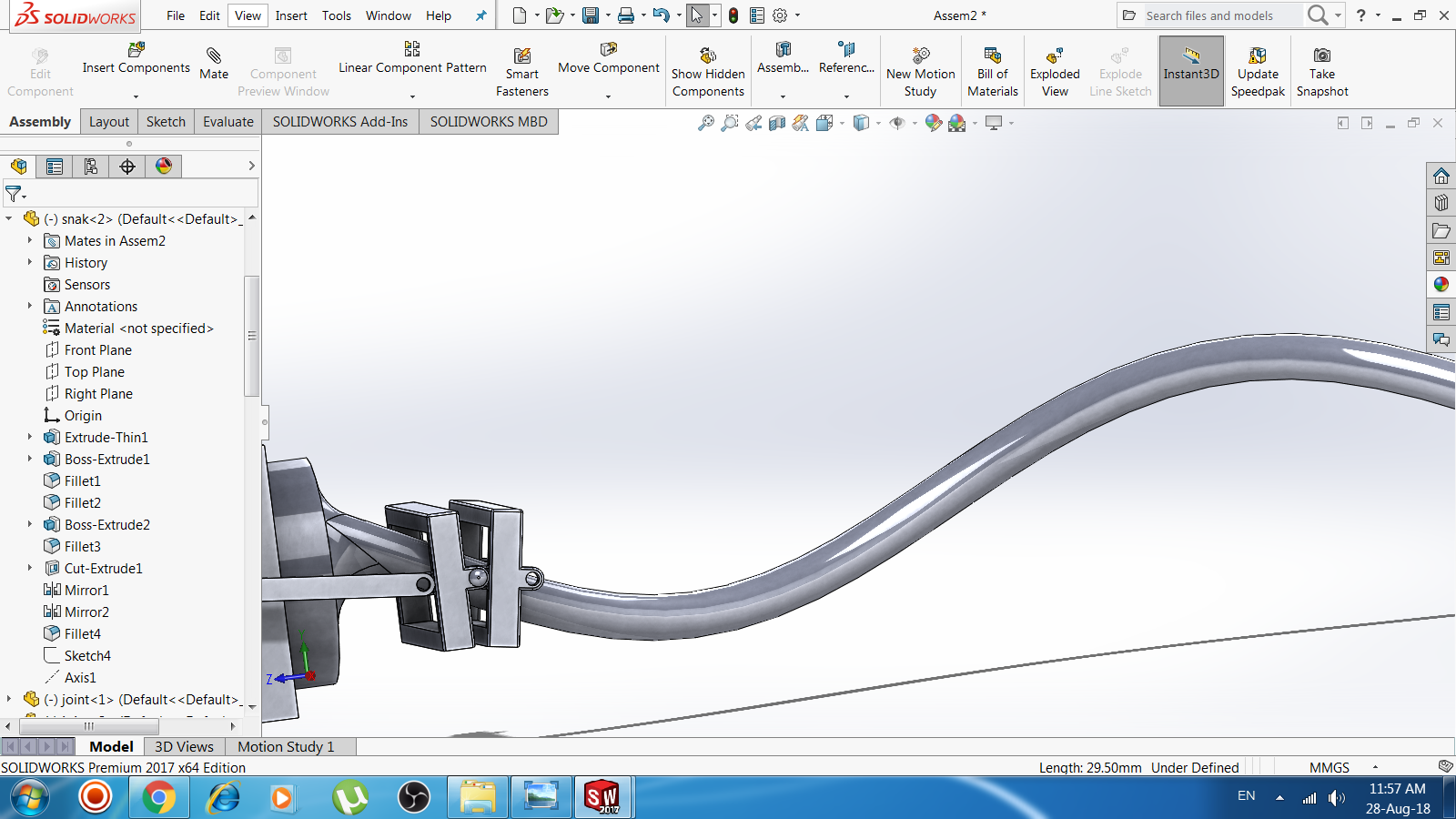Expand the Boss-Extrude1 feature
The height and width of the screenshot is (819, 1456).
[x=30, y=459]
